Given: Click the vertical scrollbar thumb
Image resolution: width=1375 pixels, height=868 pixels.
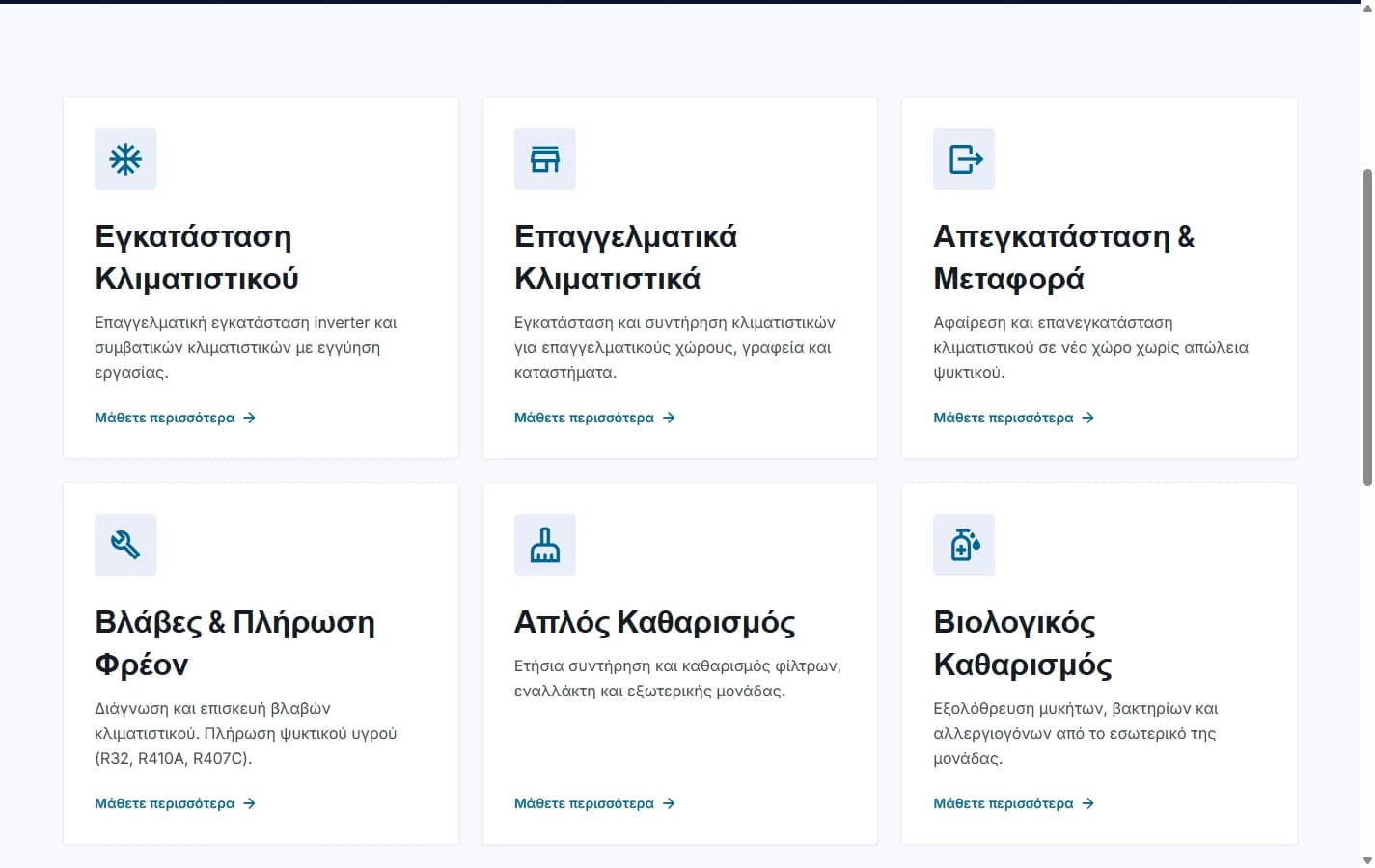Looking at the screenshot, I should coord(1367,328).
